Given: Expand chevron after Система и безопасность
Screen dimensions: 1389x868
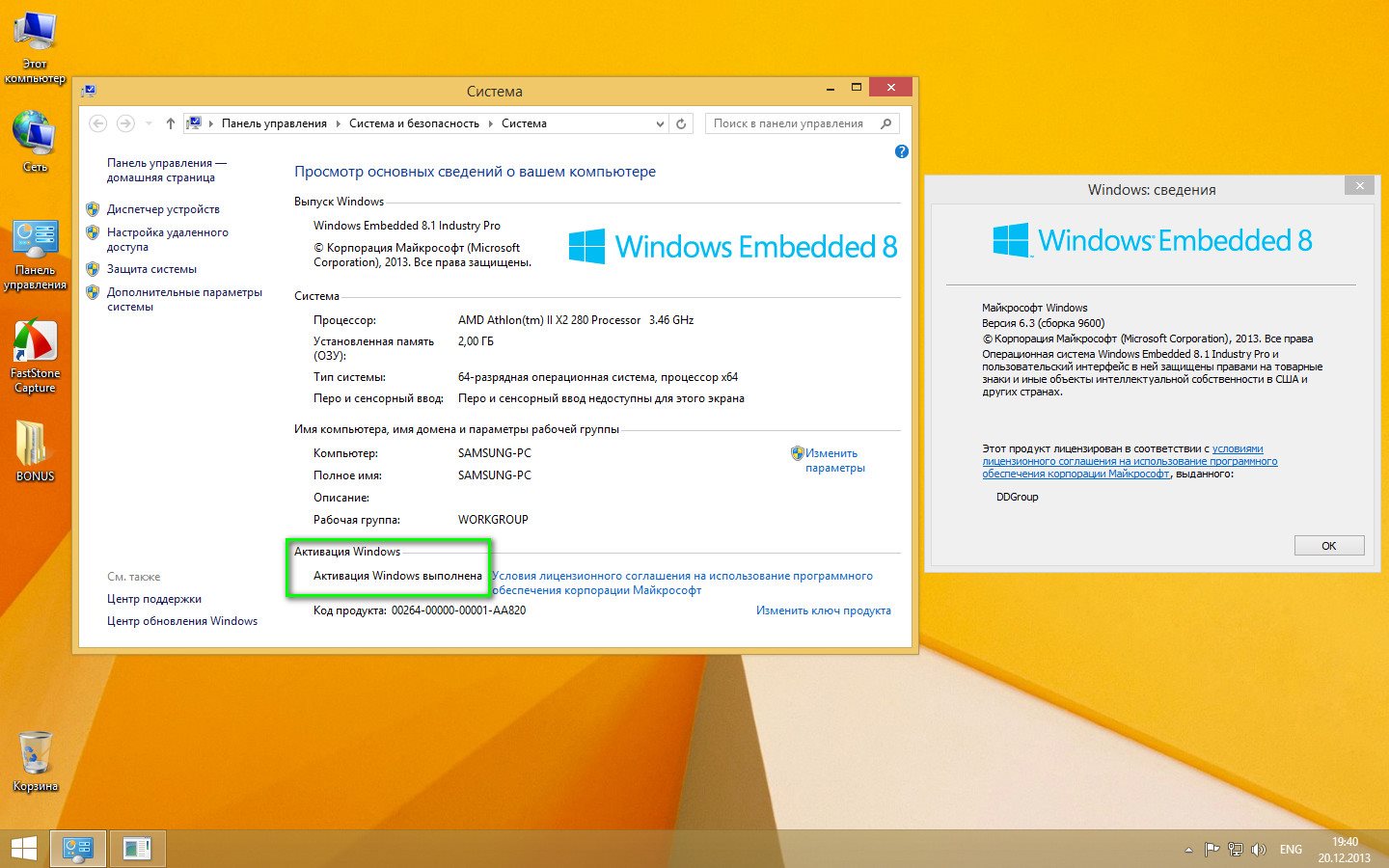Looking at the screenshot, I should [x=490, y=123].
